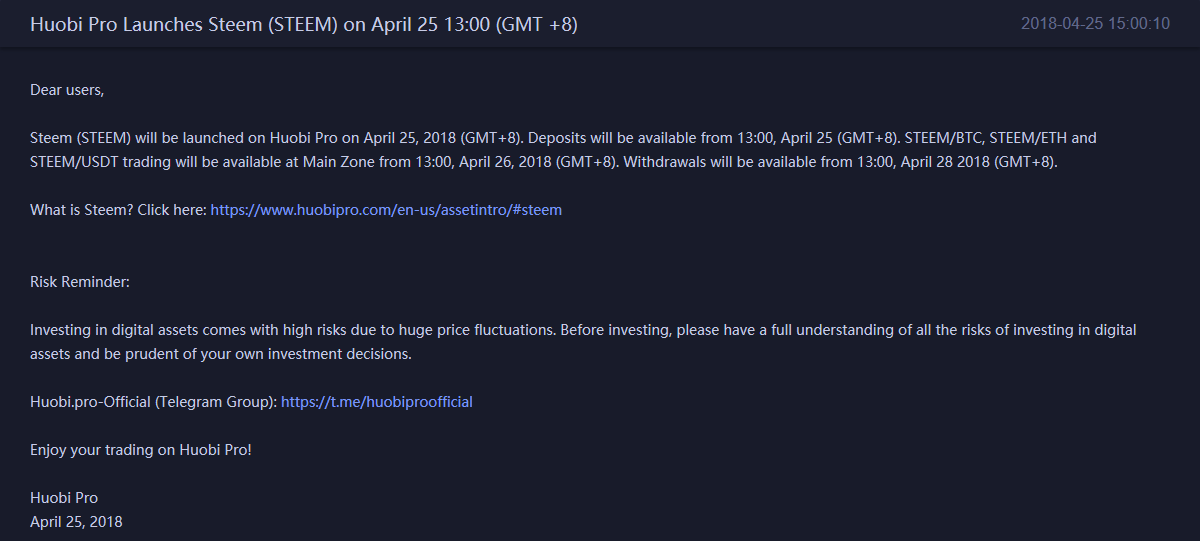Viewport: 1200px width, 541px height.
Task: Click the 'Risk Reminder:' heading
Action: click(x=80, y=282)
